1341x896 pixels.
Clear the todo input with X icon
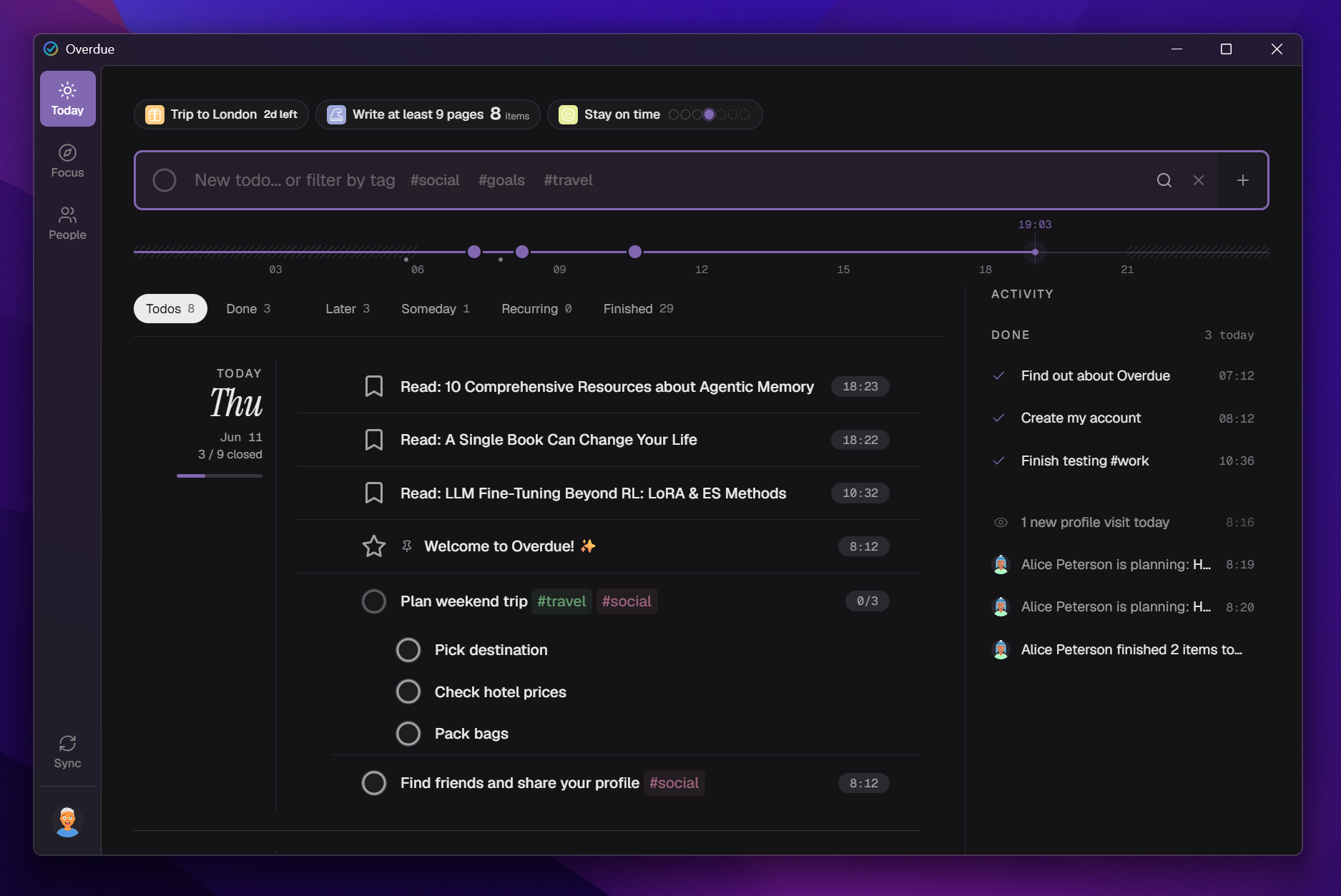click(x=1199, y=180)
